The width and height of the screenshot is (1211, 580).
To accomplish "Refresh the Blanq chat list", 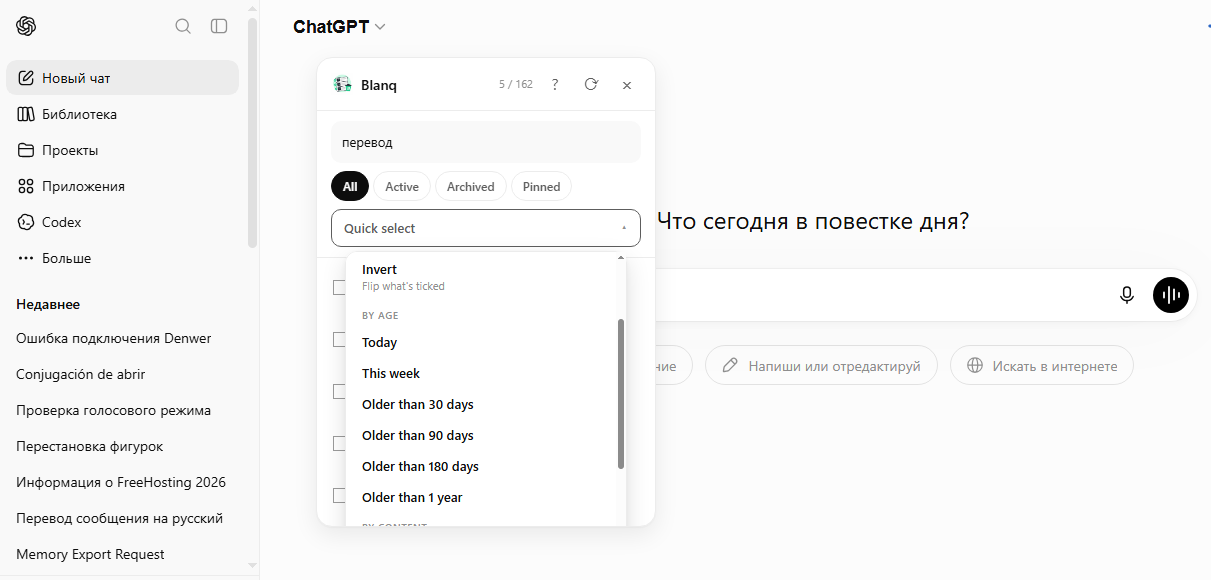I will point(591,85).
